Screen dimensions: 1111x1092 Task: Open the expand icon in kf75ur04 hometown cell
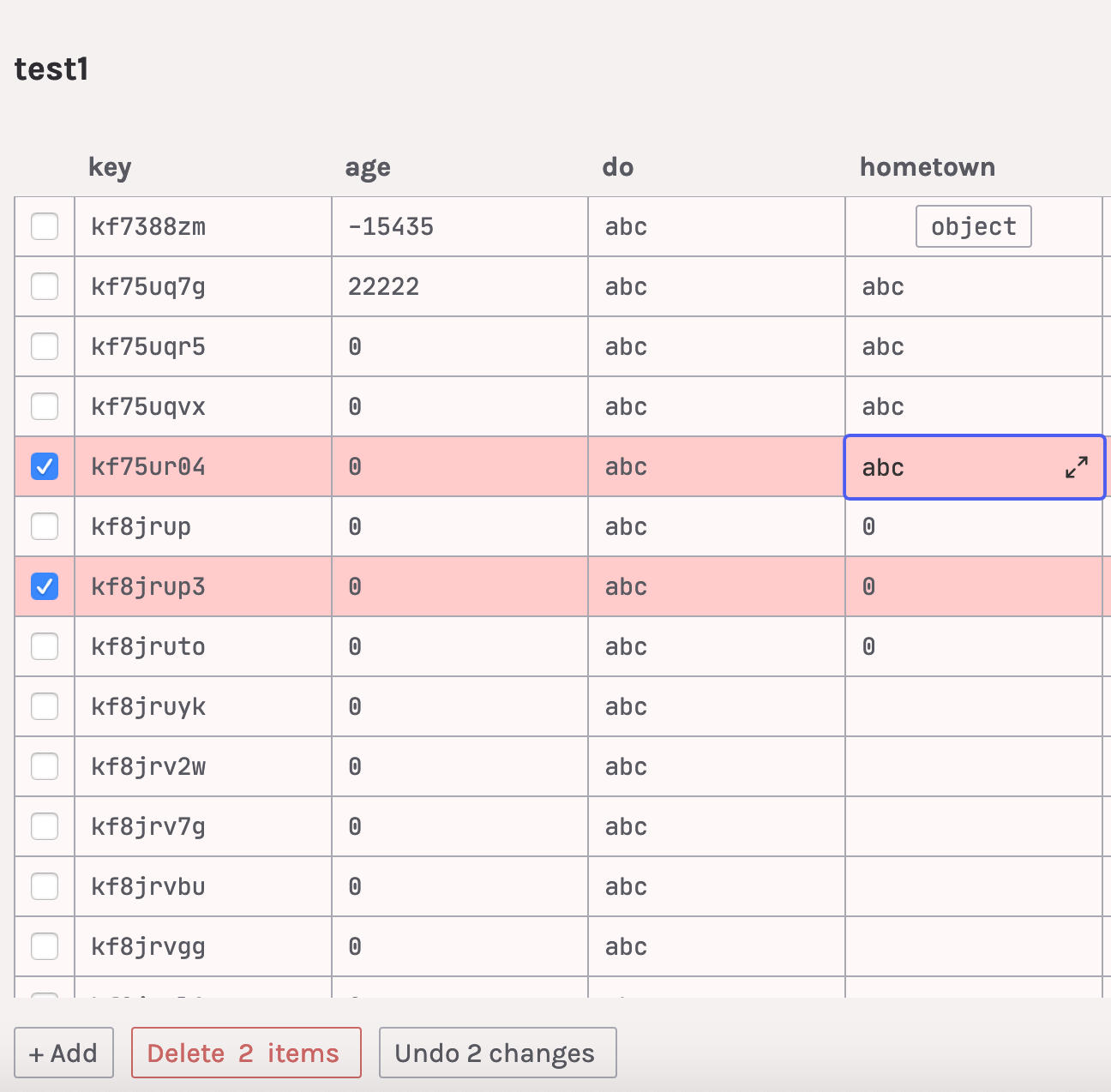tap(1077, 467)
